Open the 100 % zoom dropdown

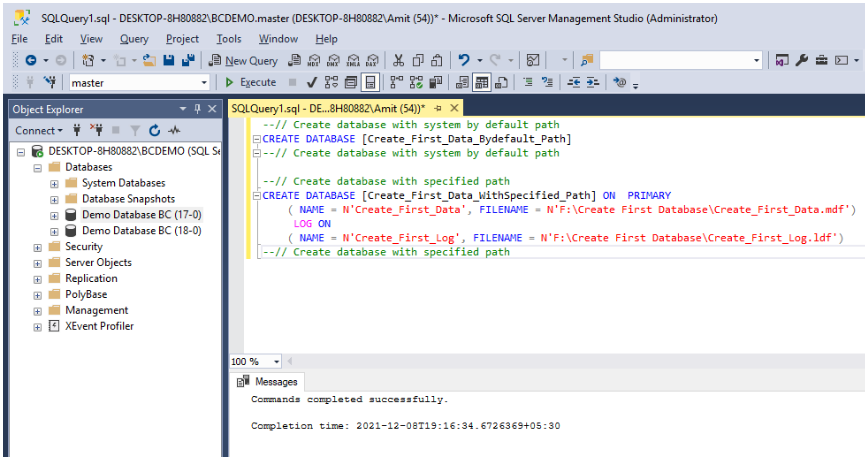(x=255, y=362)
